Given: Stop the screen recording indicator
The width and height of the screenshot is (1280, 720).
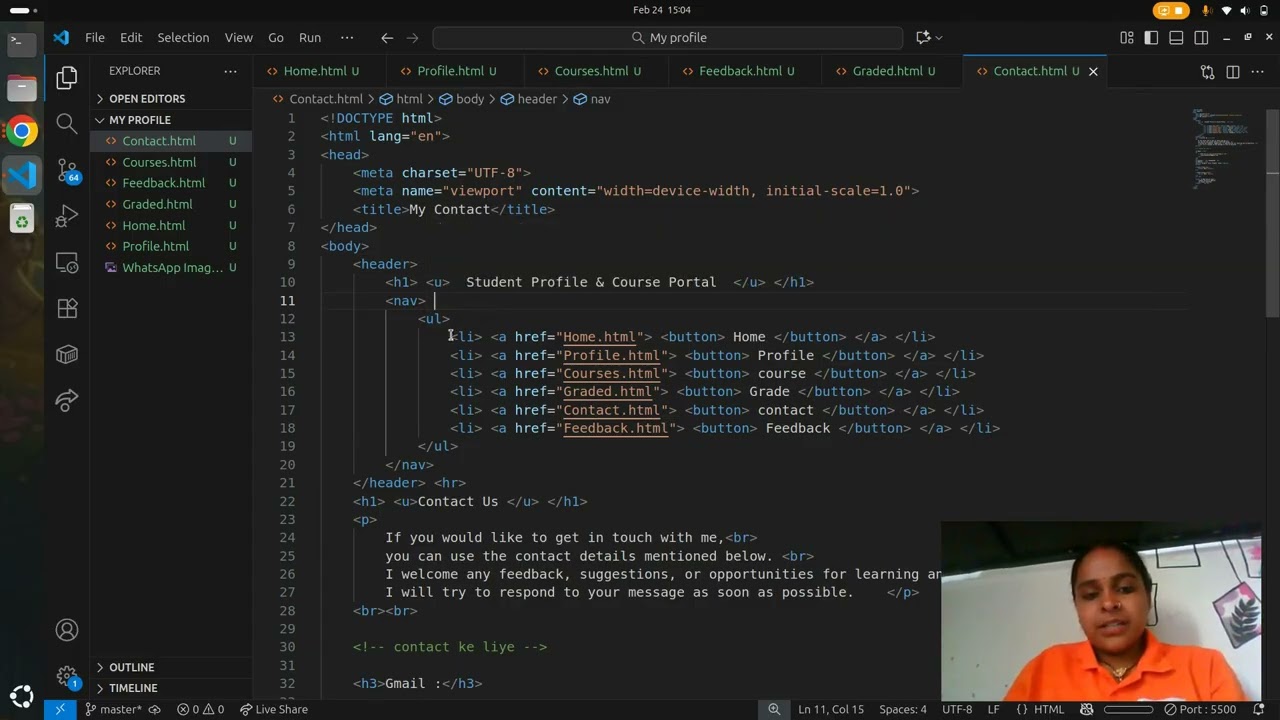Looking at the screenshot, I should pyautogui.click(x=1171, y=10).
